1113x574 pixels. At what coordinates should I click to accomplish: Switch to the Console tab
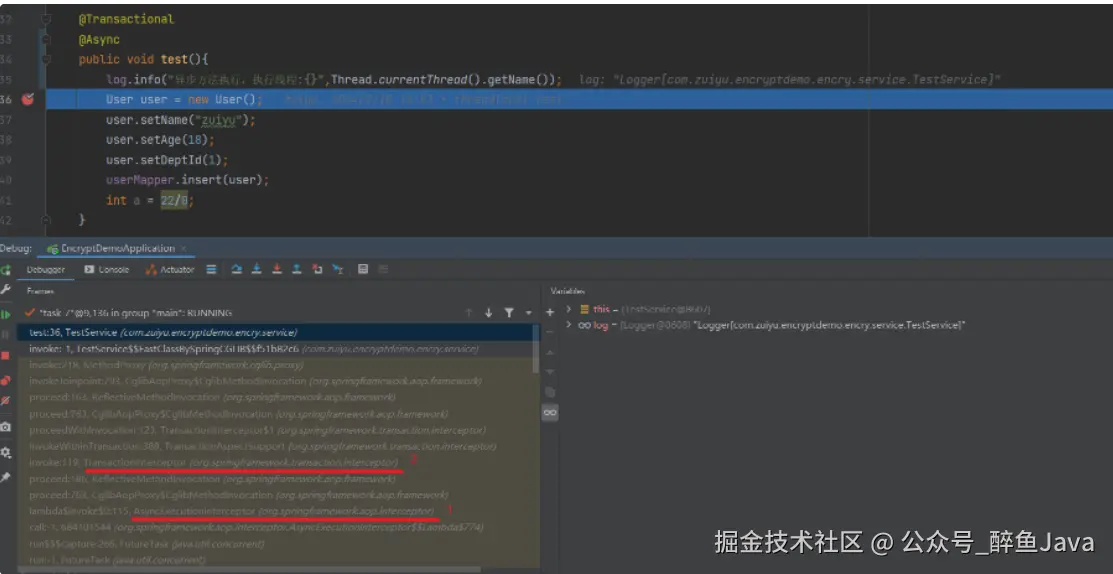(x=106, y=270)
